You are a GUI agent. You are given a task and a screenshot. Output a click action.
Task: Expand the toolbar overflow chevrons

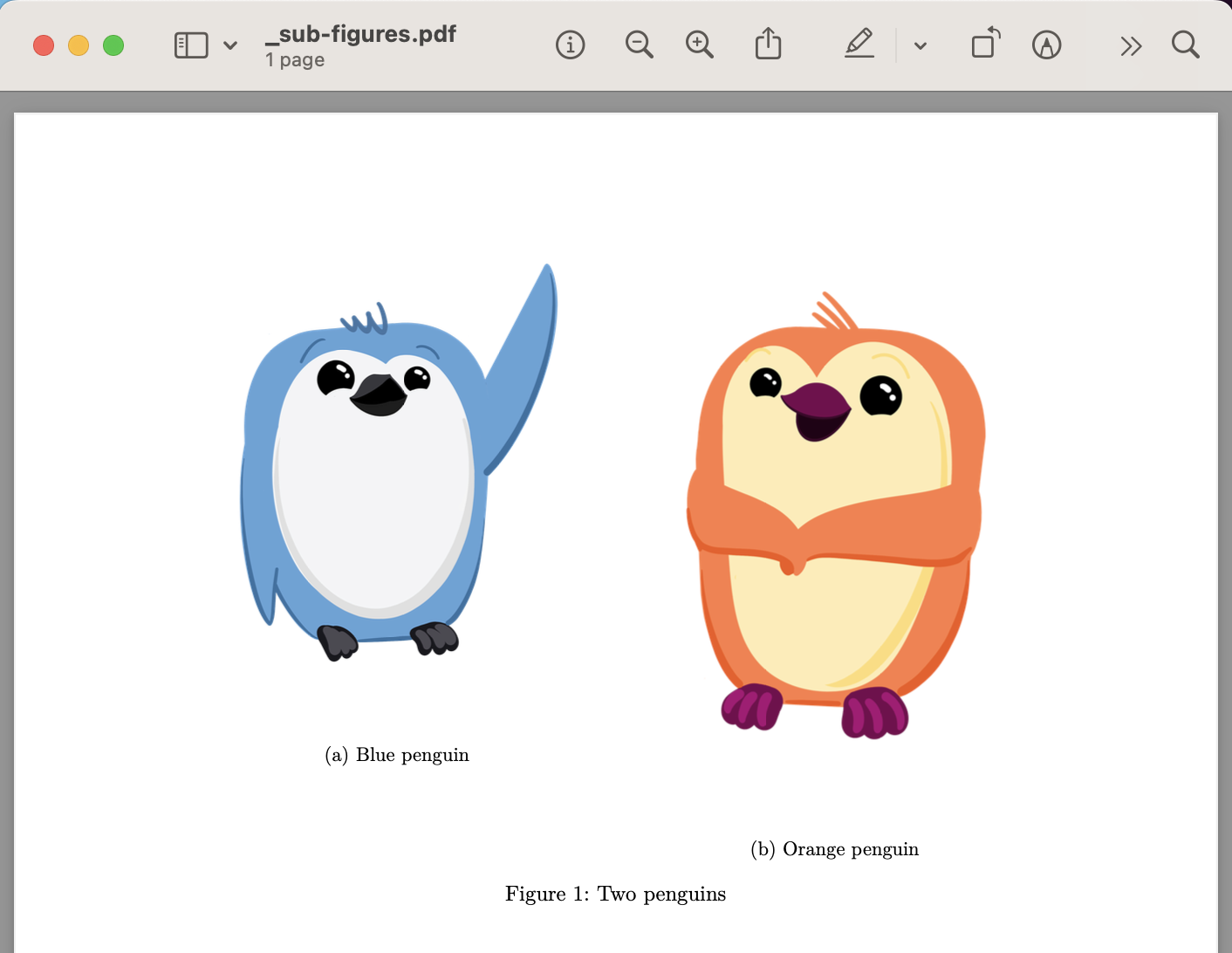click(x=1131, y=45)
